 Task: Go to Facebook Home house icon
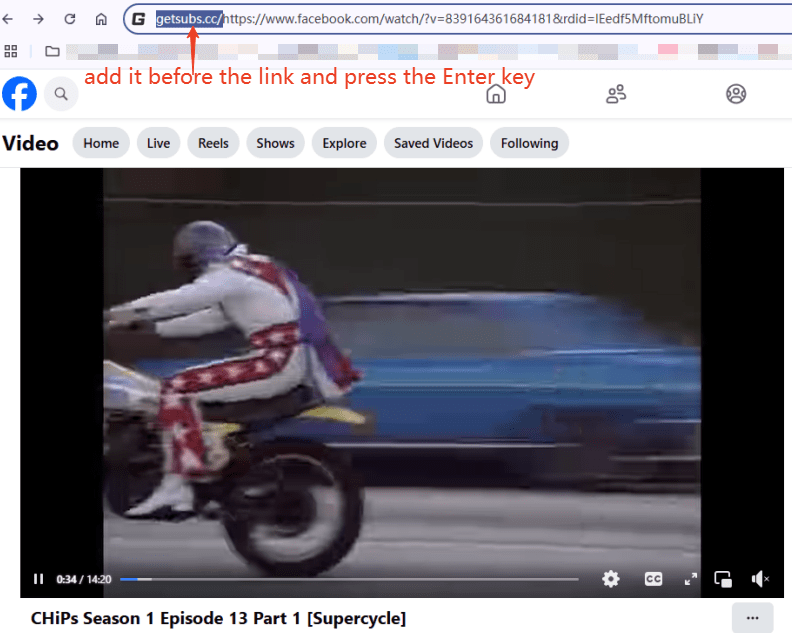pos(495,94)
